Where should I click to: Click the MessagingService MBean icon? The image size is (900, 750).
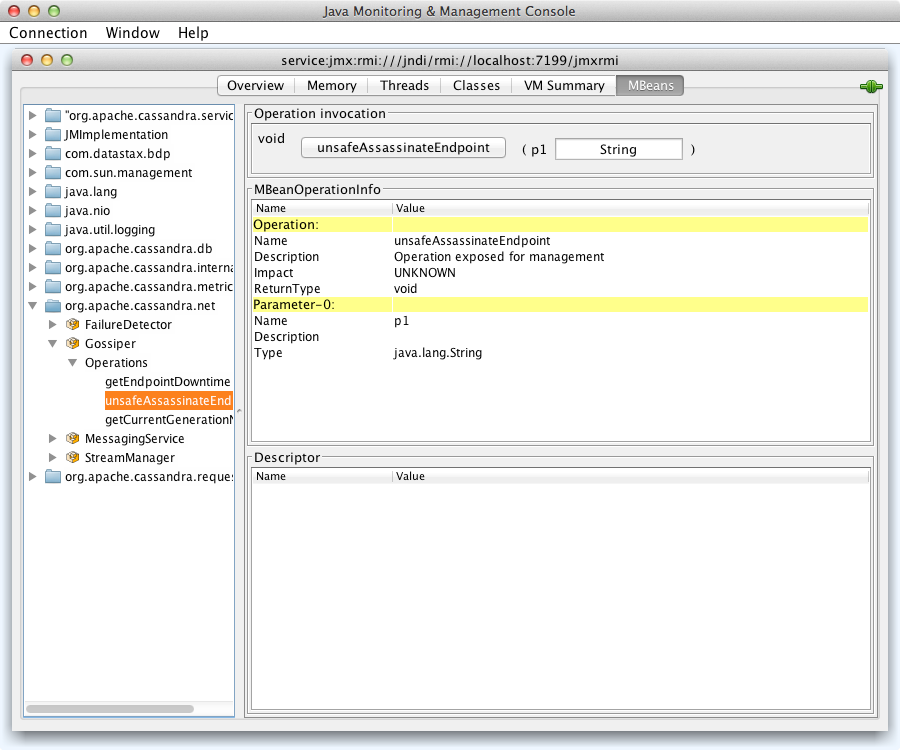coord(72,439)
